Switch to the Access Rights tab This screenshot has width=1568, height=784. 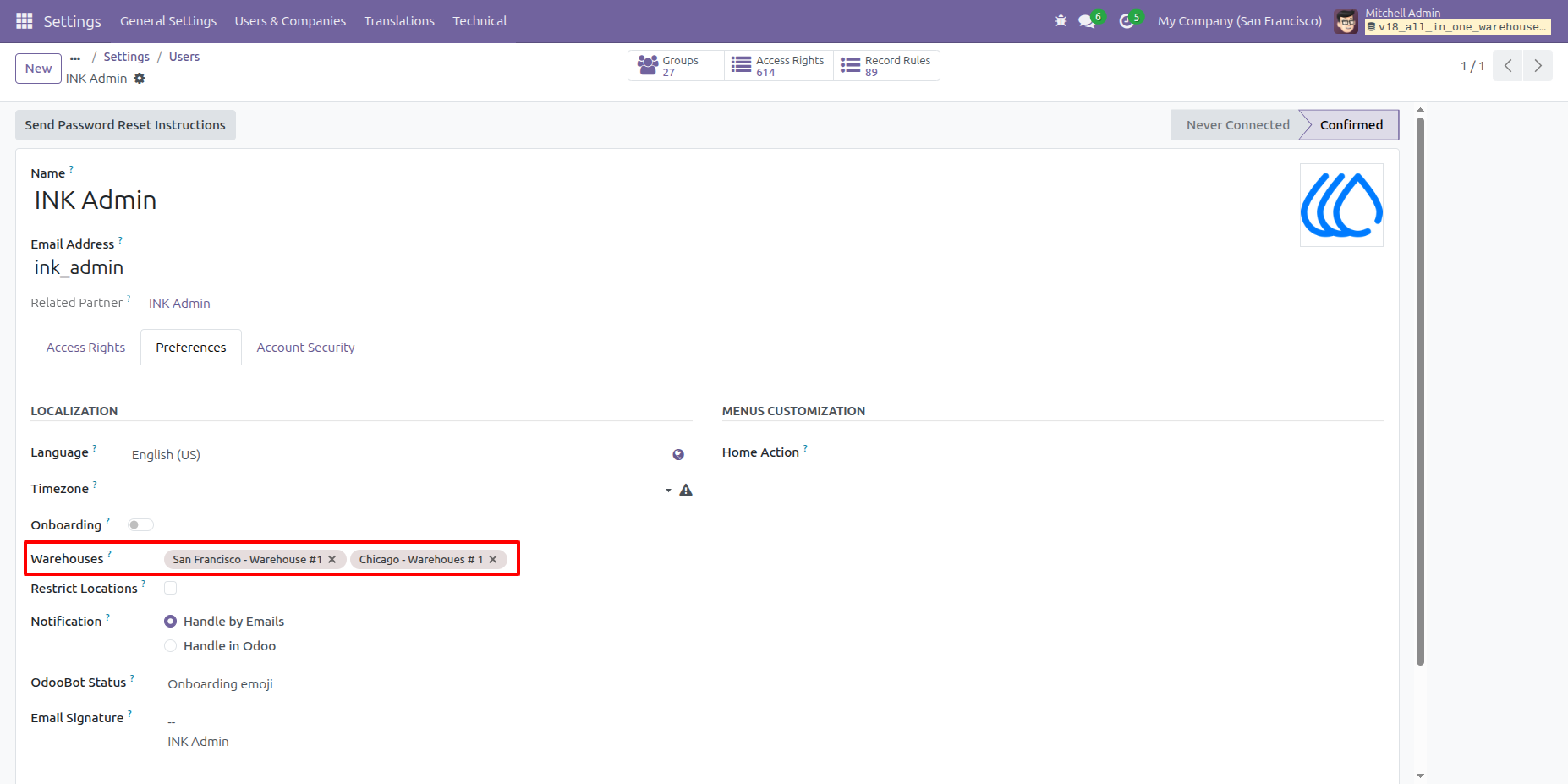tap(85, 348)
